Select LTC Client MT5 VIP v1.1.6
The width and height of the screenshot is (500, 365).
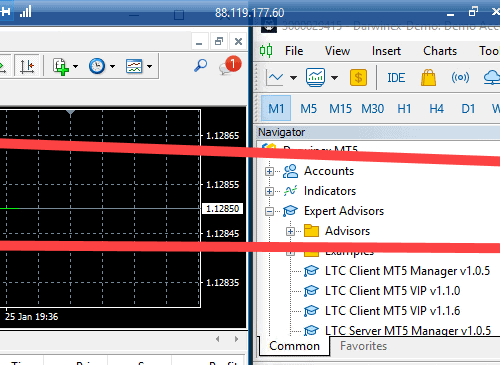coord(392,311)
